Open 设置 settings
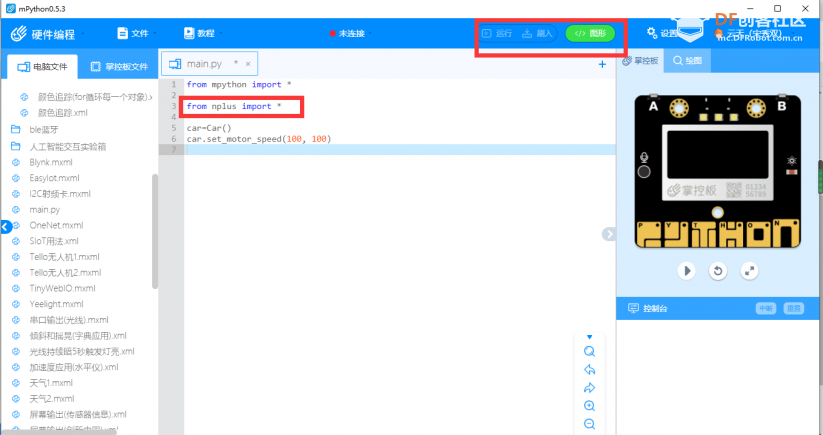Viewport: 823px width, 435px height. tap(662, 33)
